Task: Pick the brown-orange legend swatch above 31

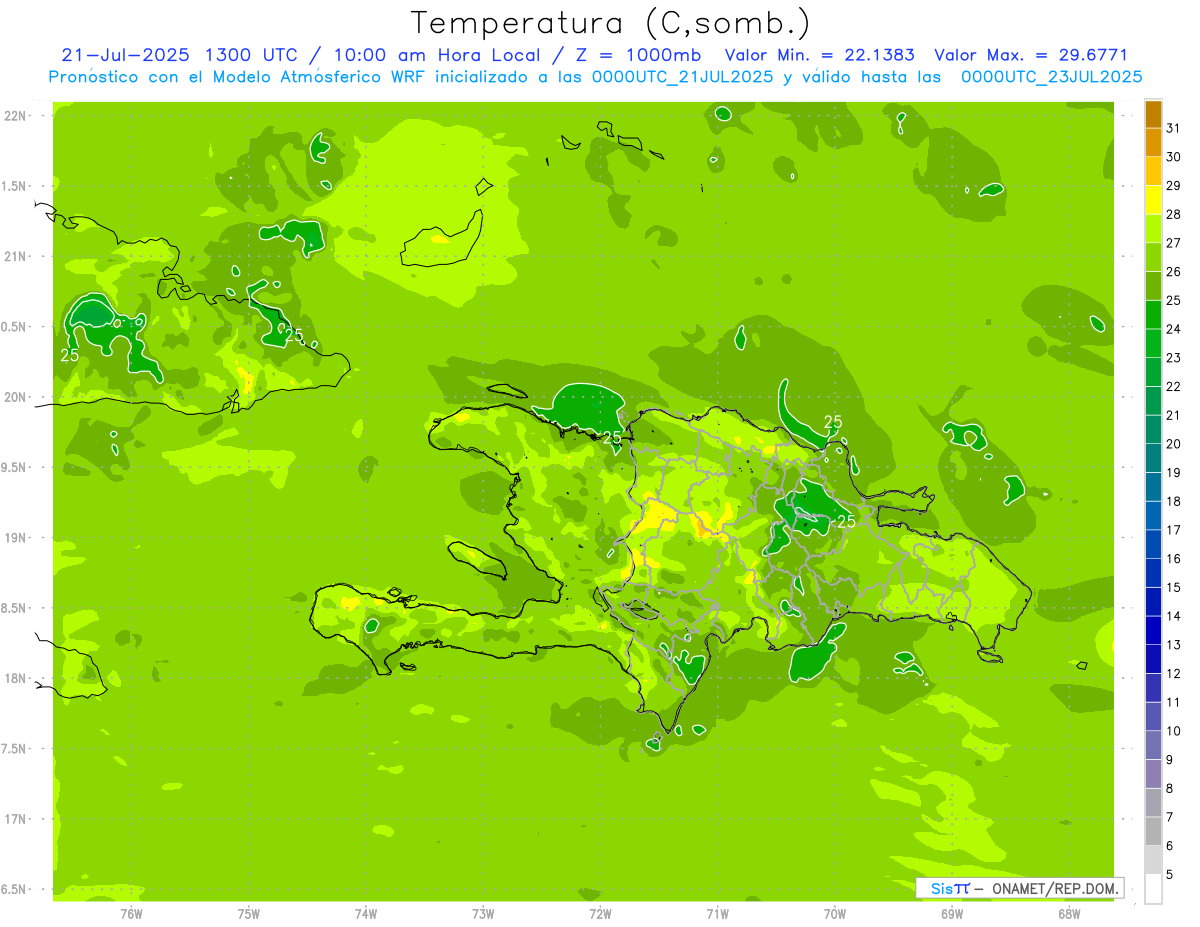Action: pos(1153,114)
